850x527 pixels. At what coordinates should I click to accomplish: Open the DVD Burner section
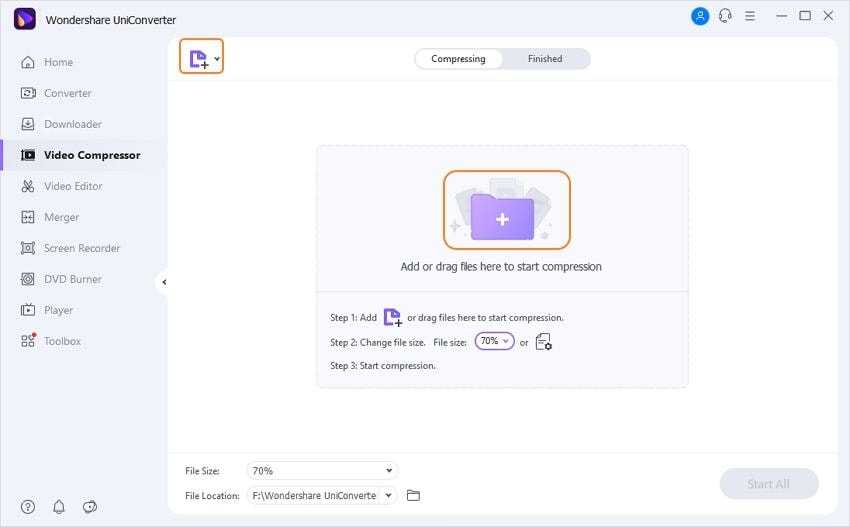(x=72, y=279)
